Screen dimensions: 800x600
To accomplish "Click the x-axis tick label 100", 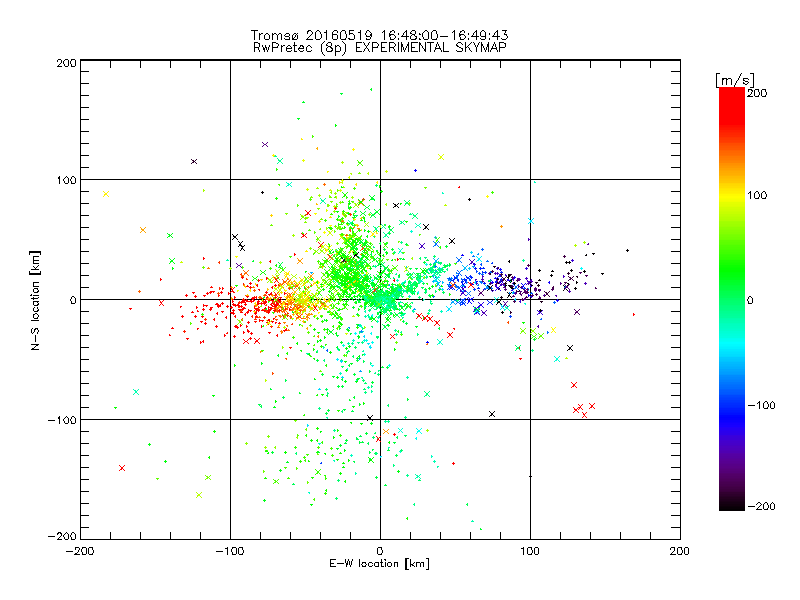I will [530, 552].
